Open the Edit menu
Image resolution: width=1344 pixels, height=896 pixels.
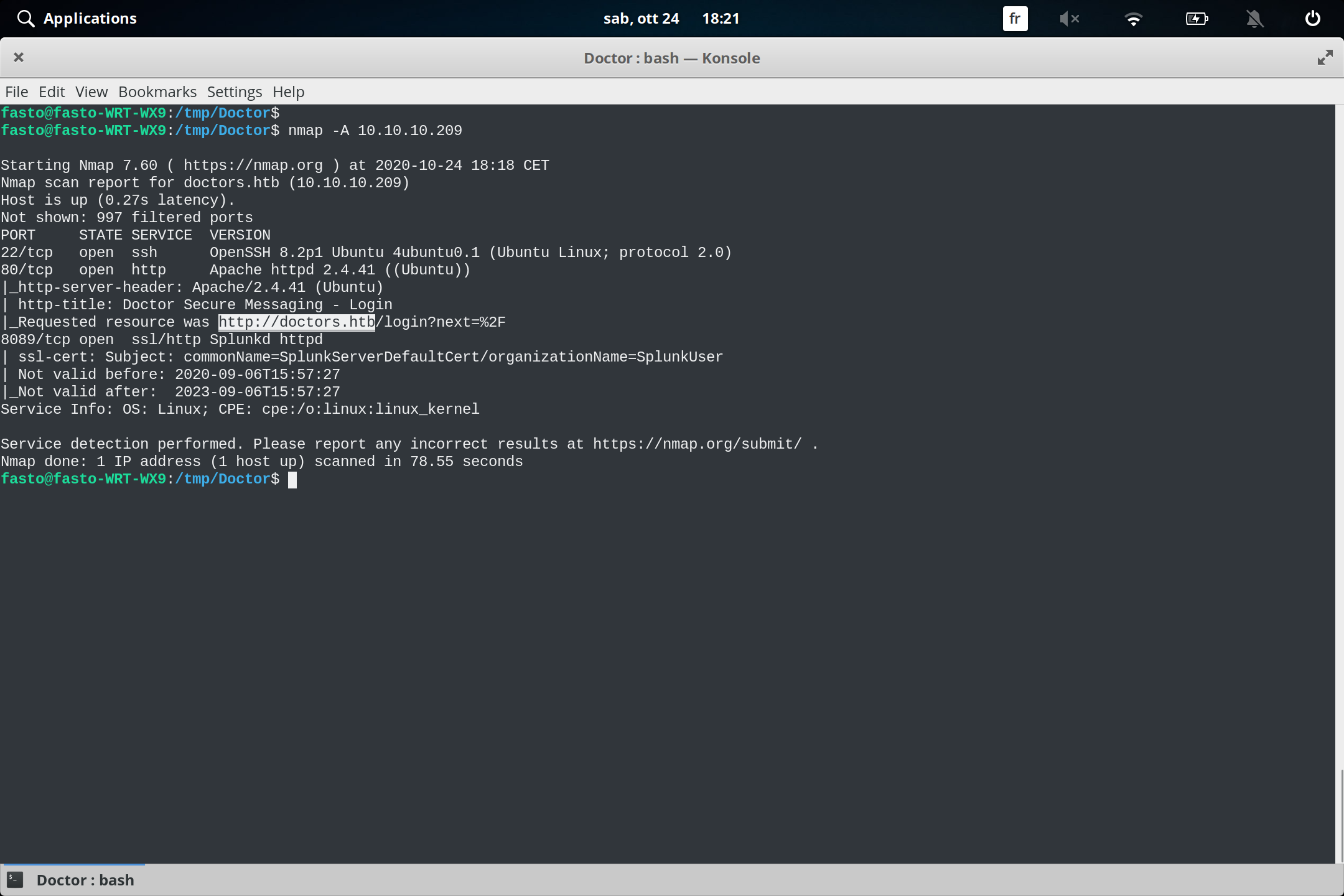pos(52,91)
